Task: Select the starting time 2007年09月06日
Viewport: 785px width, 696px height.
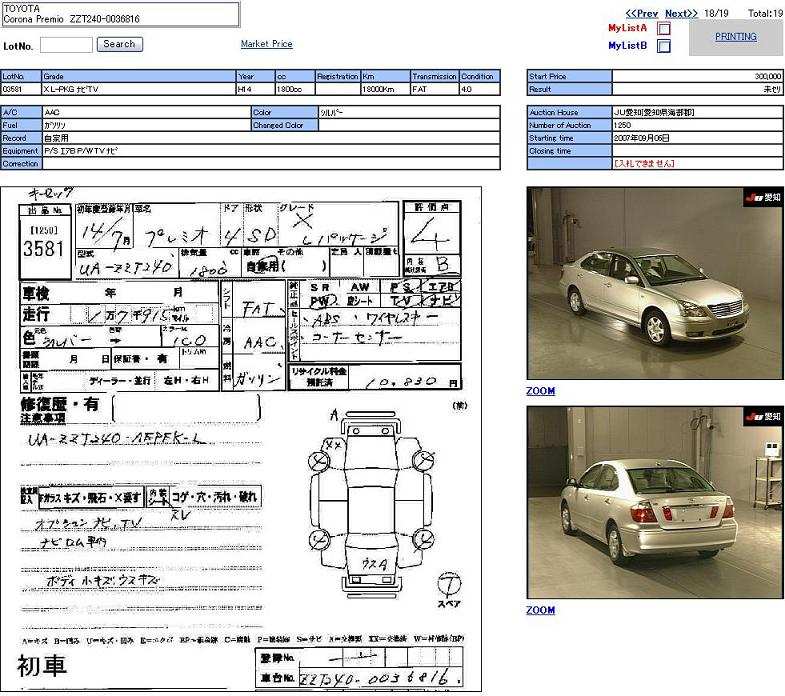Action: coord(697,138)
